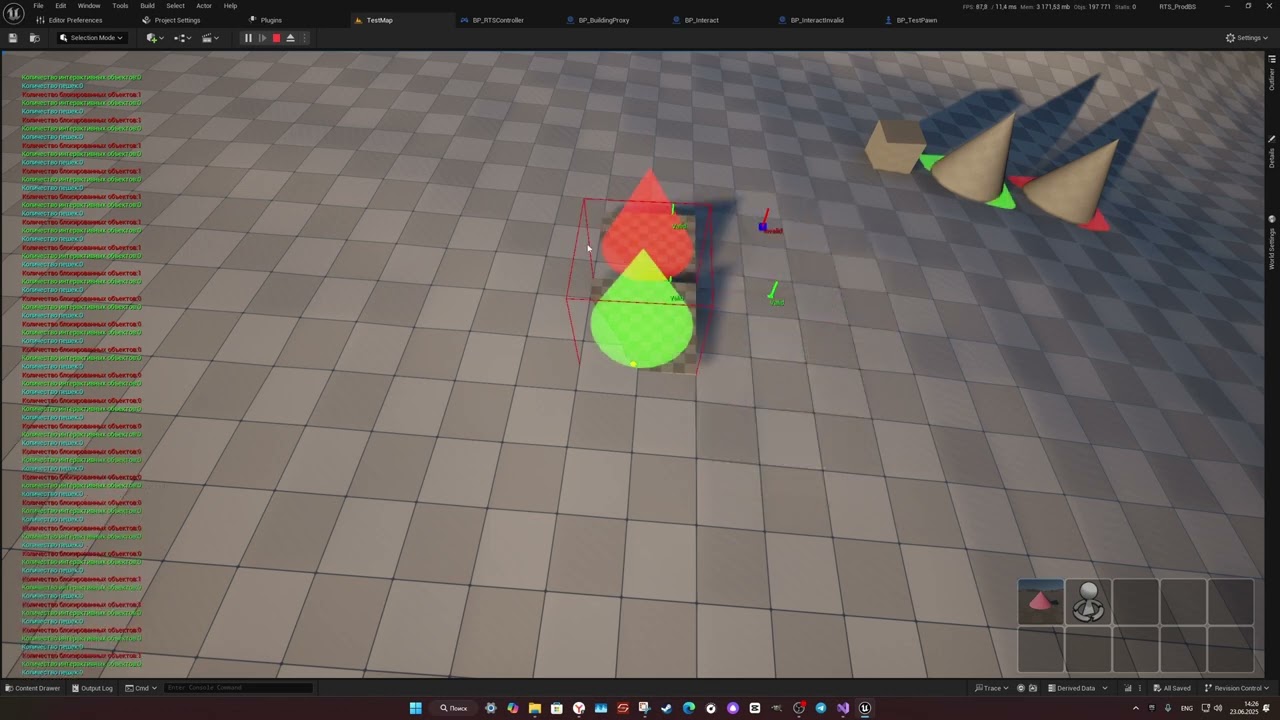
Task: Open the Trace dropdown in the status bar
Action: point(991,688)
